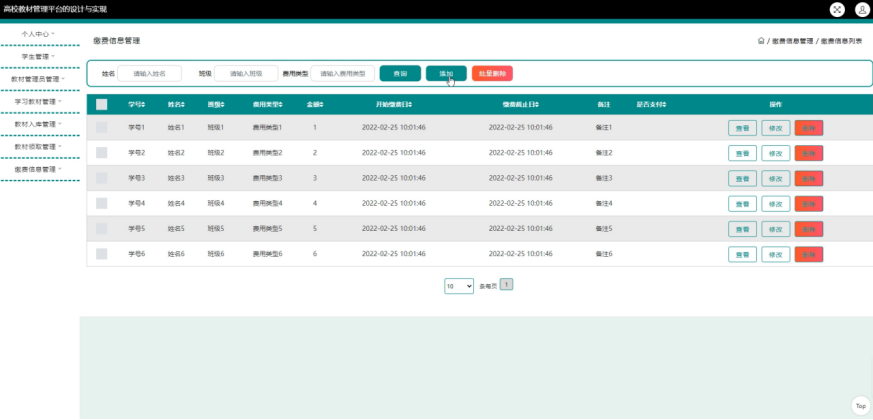Sort by 缴费截止日 column header
This screenshot has height=420, width=873.
pos(521,104)
